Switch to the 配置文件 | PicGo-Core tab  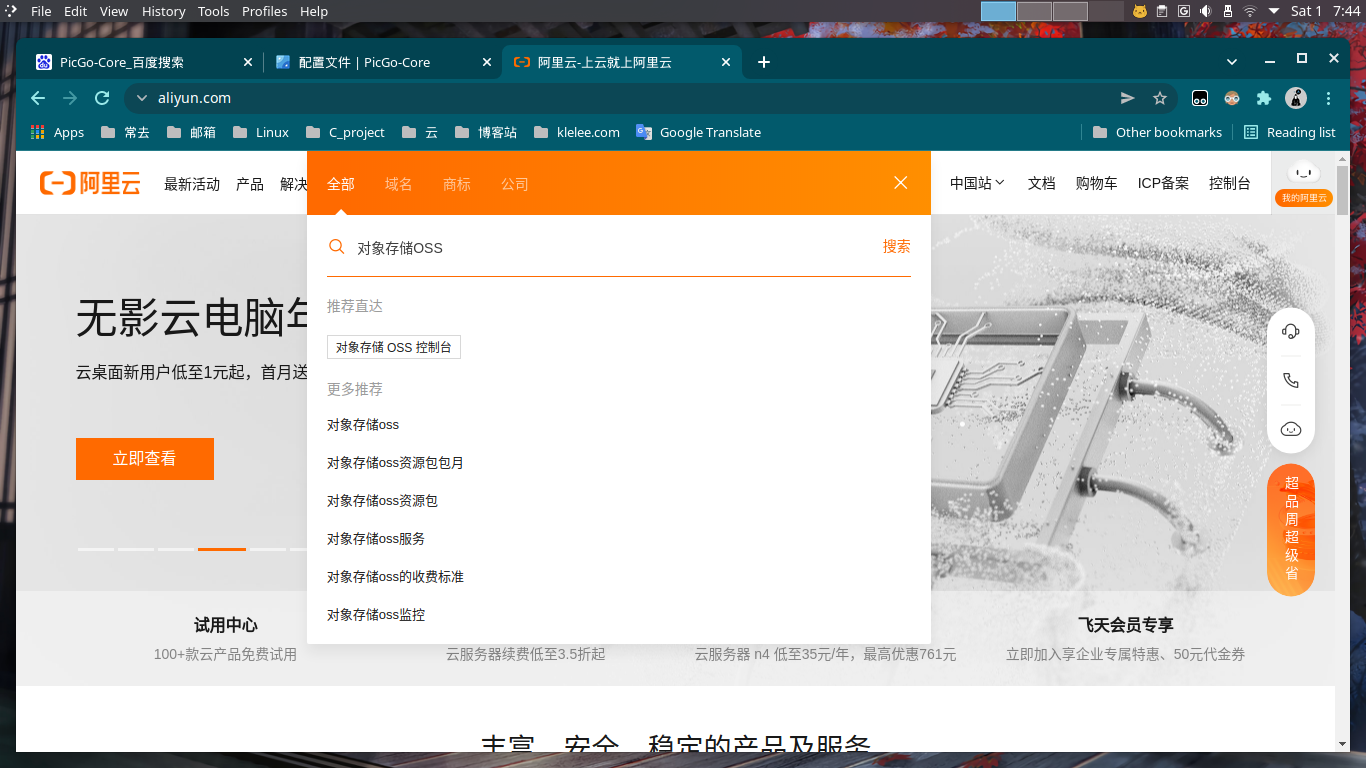tap(381, 62)
